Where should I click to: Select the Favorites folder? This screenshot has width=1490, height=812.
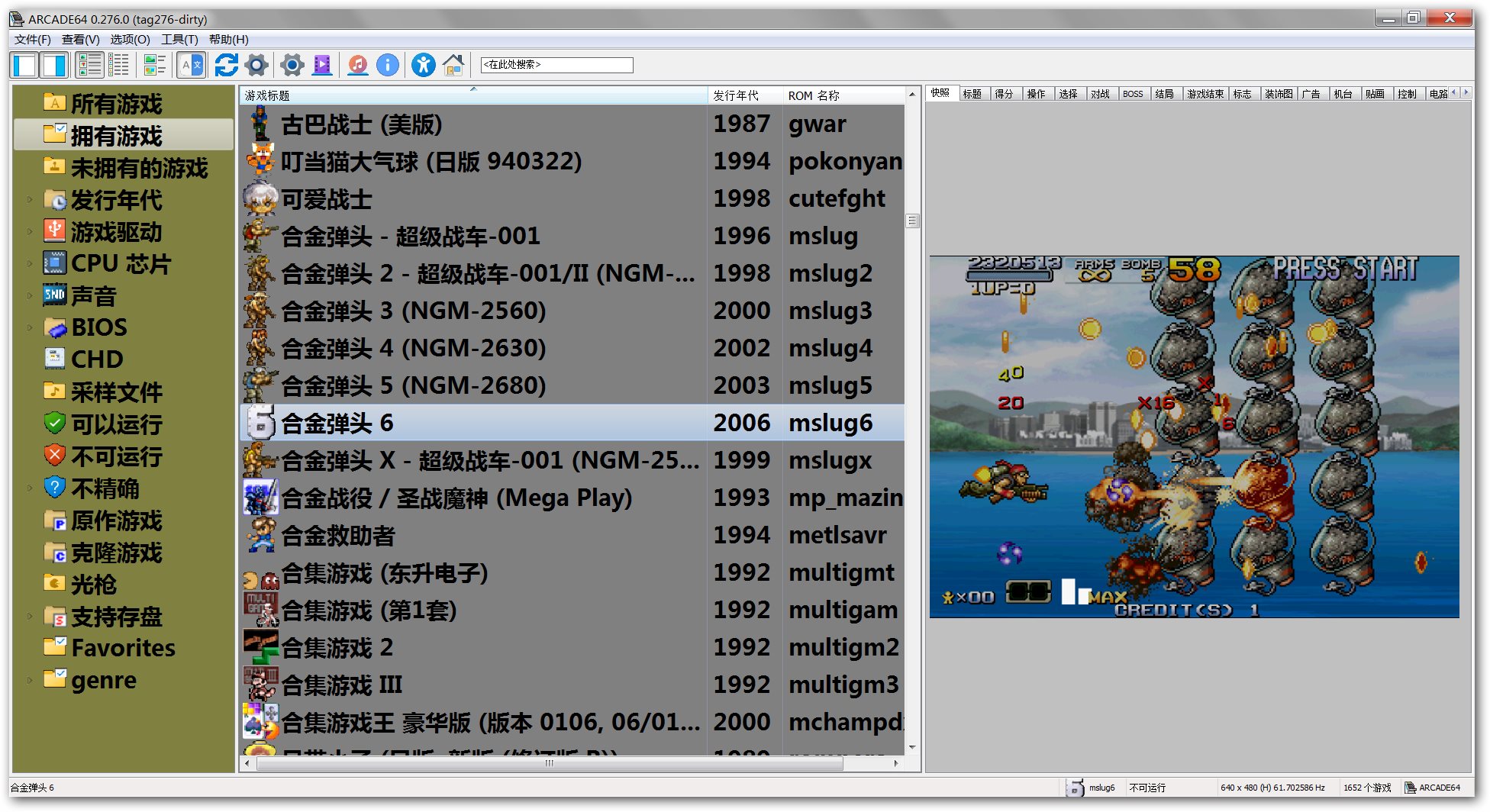123,647
